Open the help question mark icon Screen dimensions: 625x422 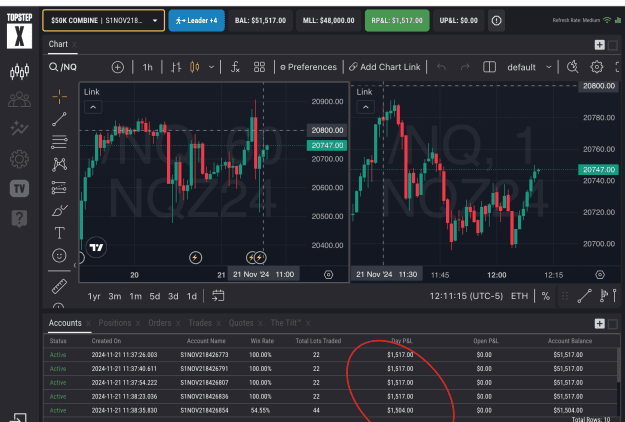pyautogui.click(x=19, y=218)
